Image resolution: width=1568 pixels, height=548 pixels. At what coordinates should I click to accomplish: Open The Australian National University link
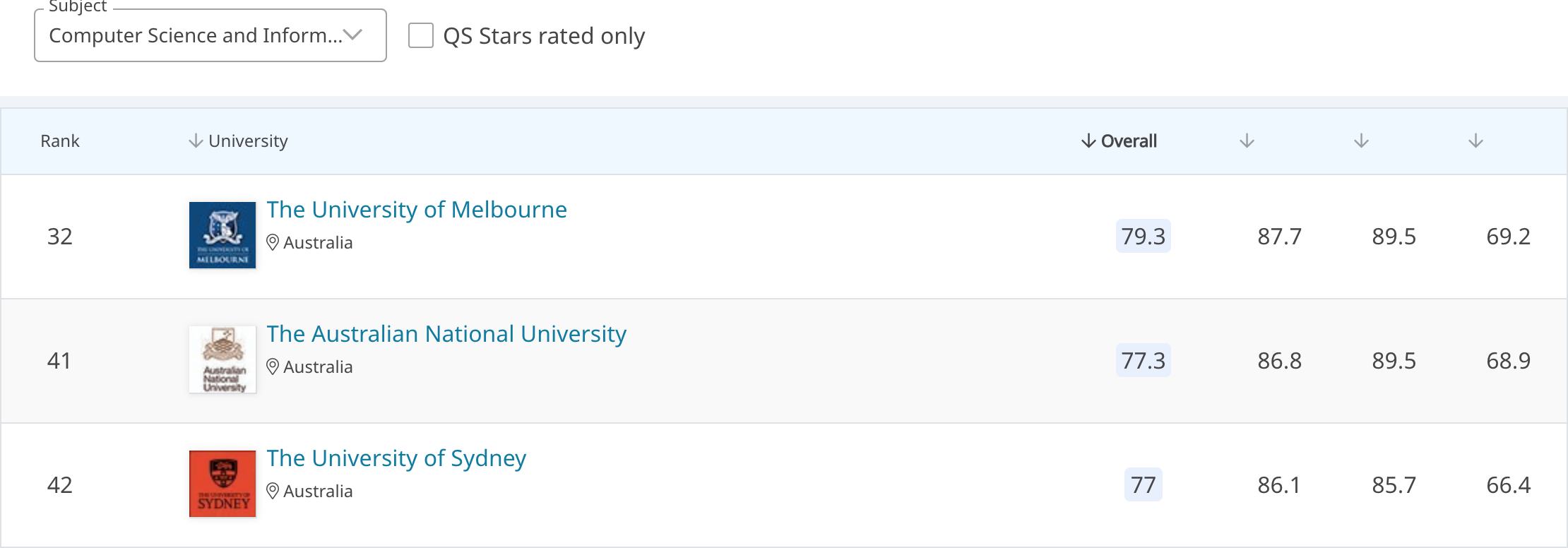click(446, 334)
